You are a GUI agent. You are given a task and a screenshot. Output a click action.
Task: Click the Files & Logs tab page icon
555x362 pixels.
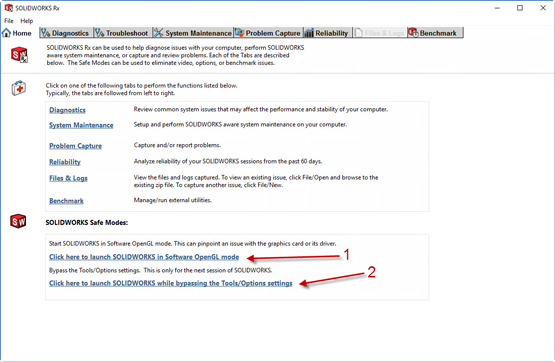(x=359, y=33)
